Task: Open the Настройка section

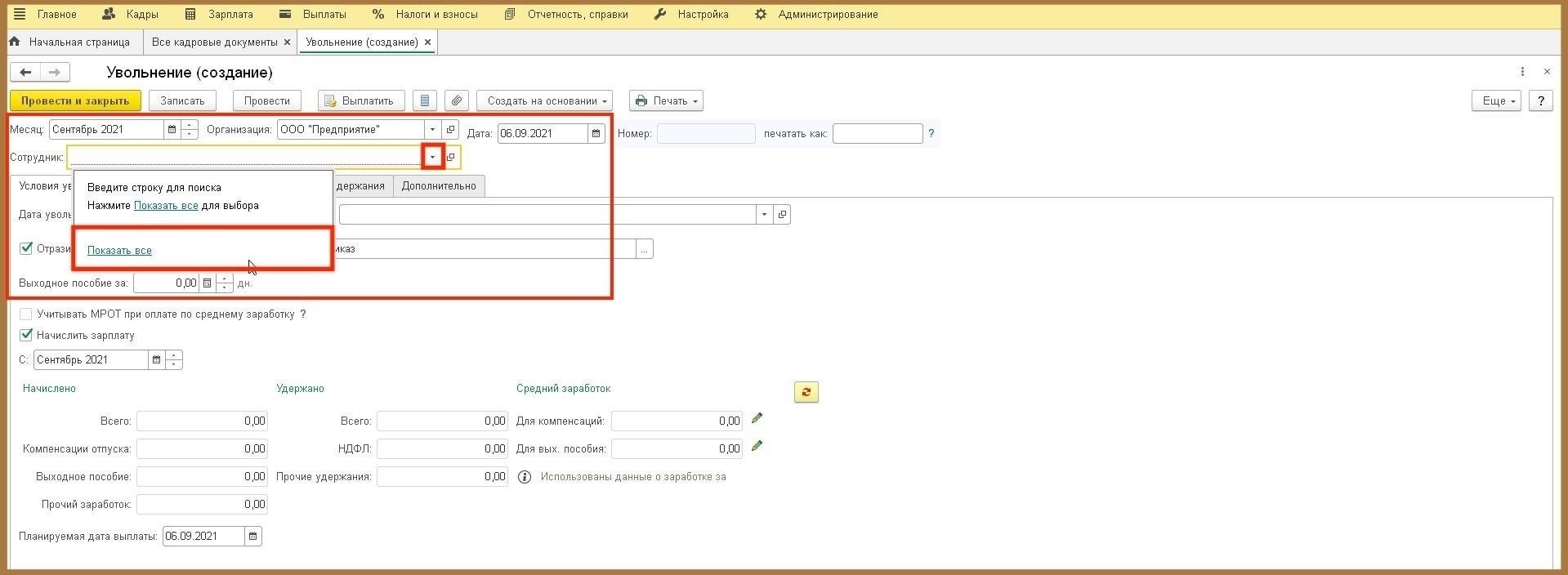Action: 691,14
